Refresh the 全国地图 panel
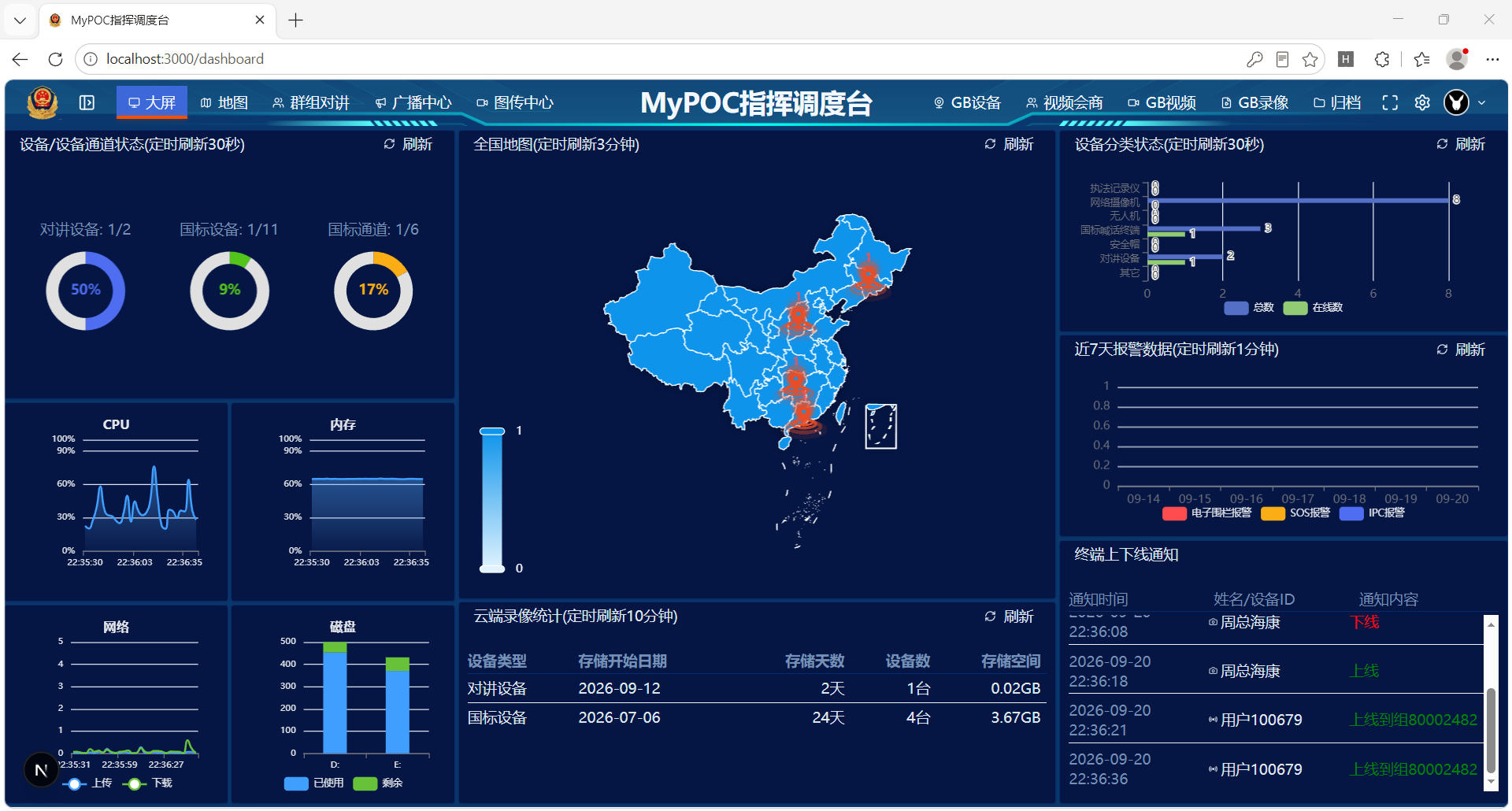The width and height of the screenshot is (1512, 811). coord(1009,144)
